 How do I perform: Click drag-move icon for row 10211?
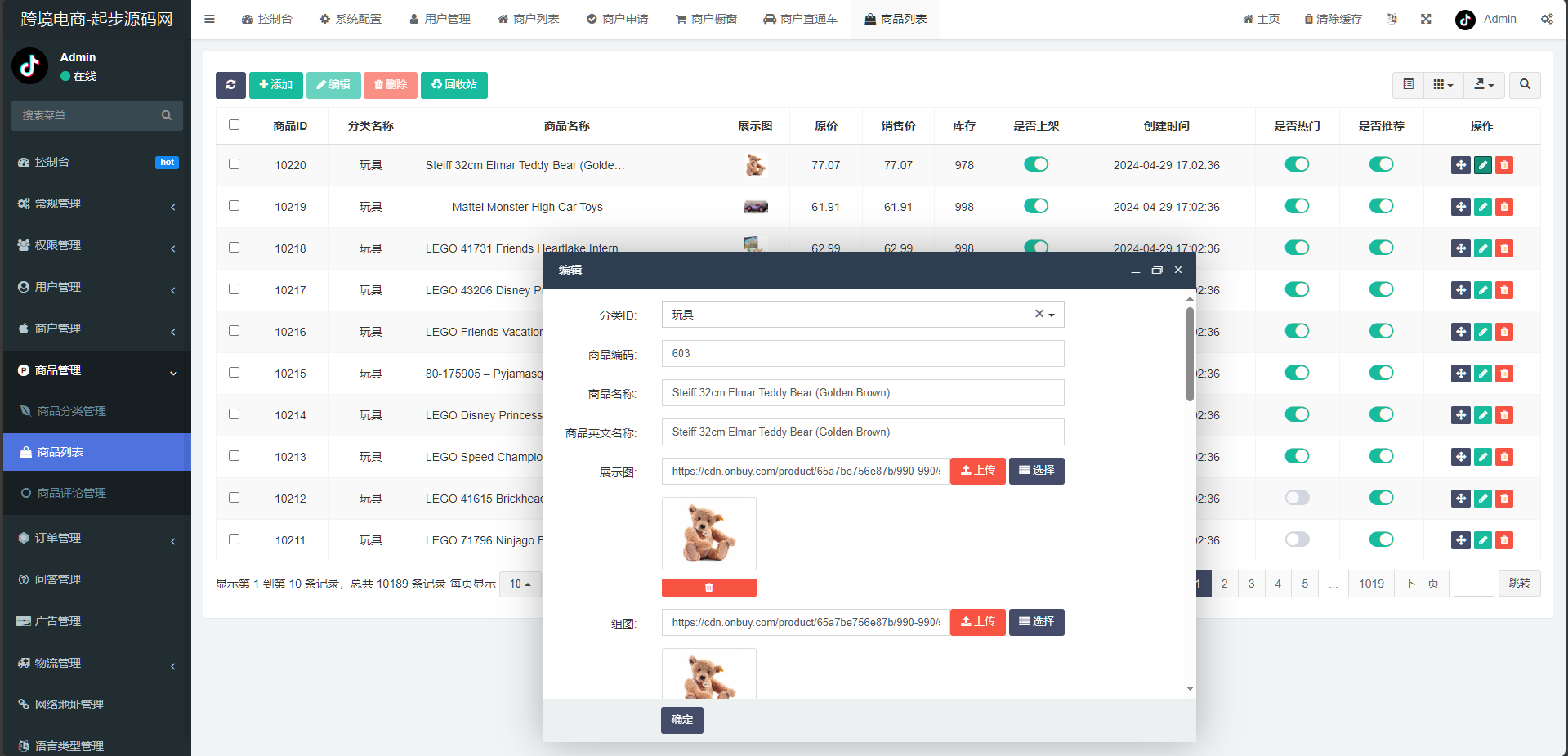pyautogui.click(x=1461, y=540)
